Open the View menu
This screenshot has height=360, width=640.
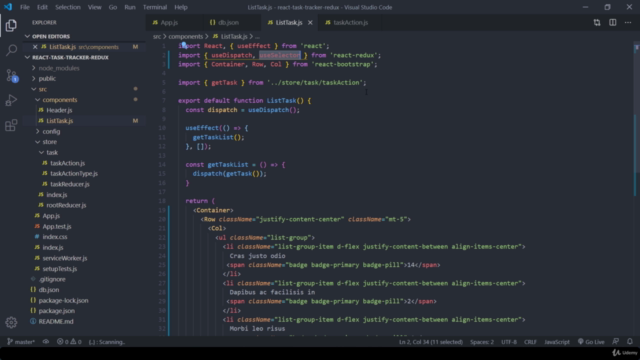[95, 7]
